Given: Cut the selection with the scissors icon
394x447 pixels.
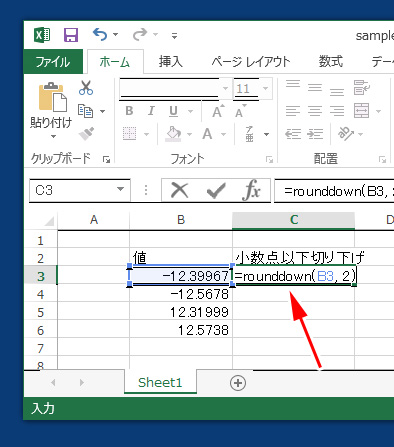Looking at the screenshot, I should pyautogui.click(x=86, y=88).
